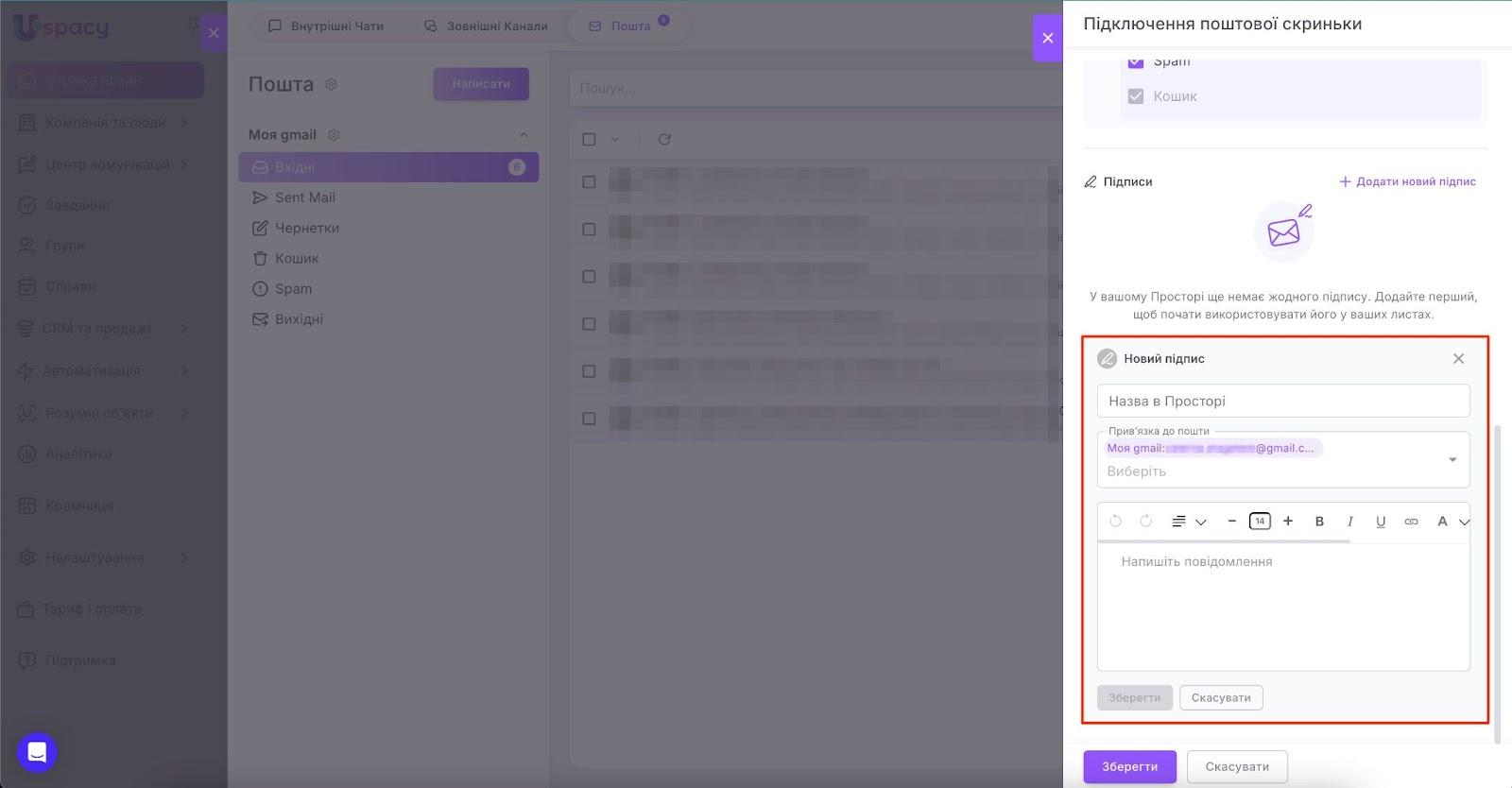Click the font size value 14
Viewport: 1512px width, 788px height.
coord(1260,522)
